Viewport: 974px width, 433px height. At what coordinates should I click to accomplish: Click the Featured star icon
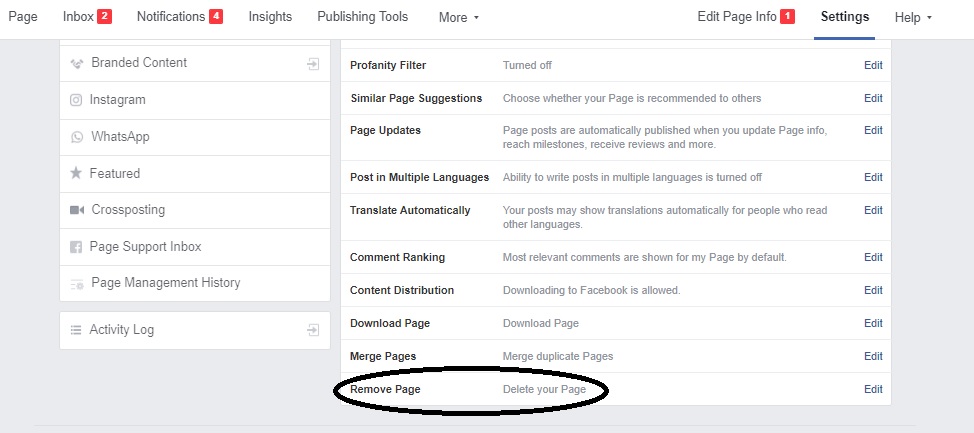pyautogui.click(x=76, y=173)
